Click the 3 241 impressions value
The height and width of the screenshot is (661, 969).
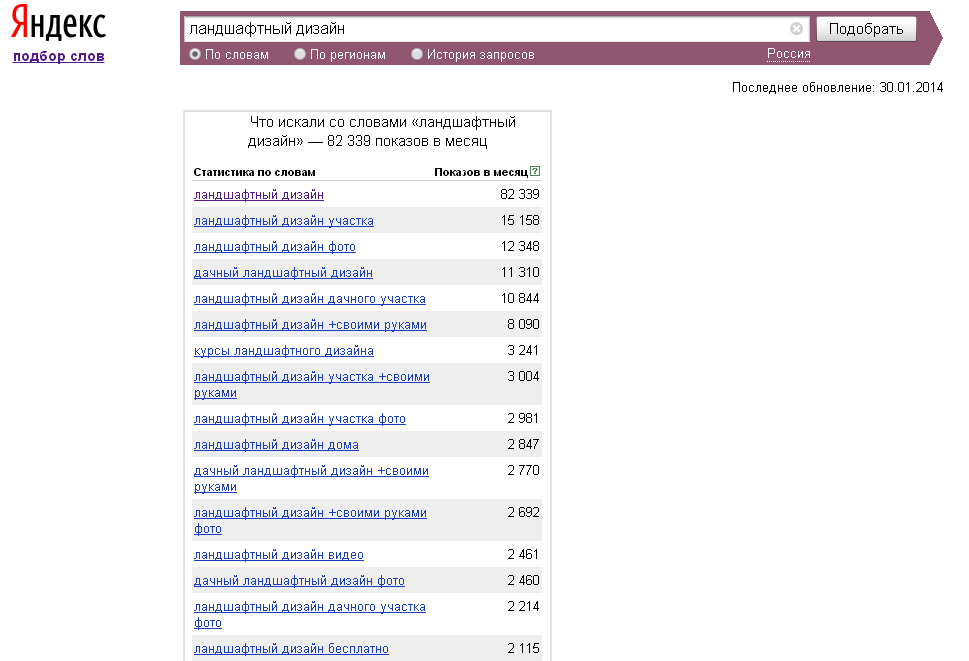tap(523, 350)
